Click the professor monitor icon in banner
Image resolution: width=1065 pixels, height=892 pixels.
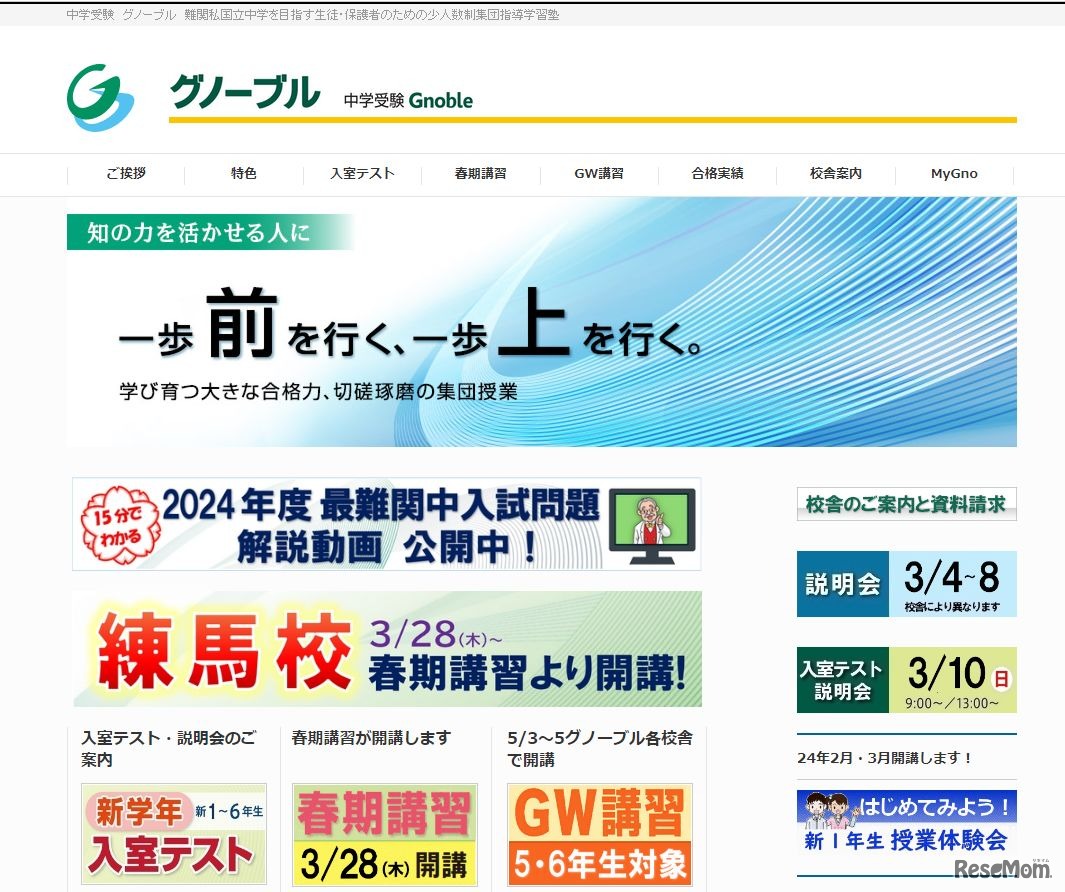point(652,525)
